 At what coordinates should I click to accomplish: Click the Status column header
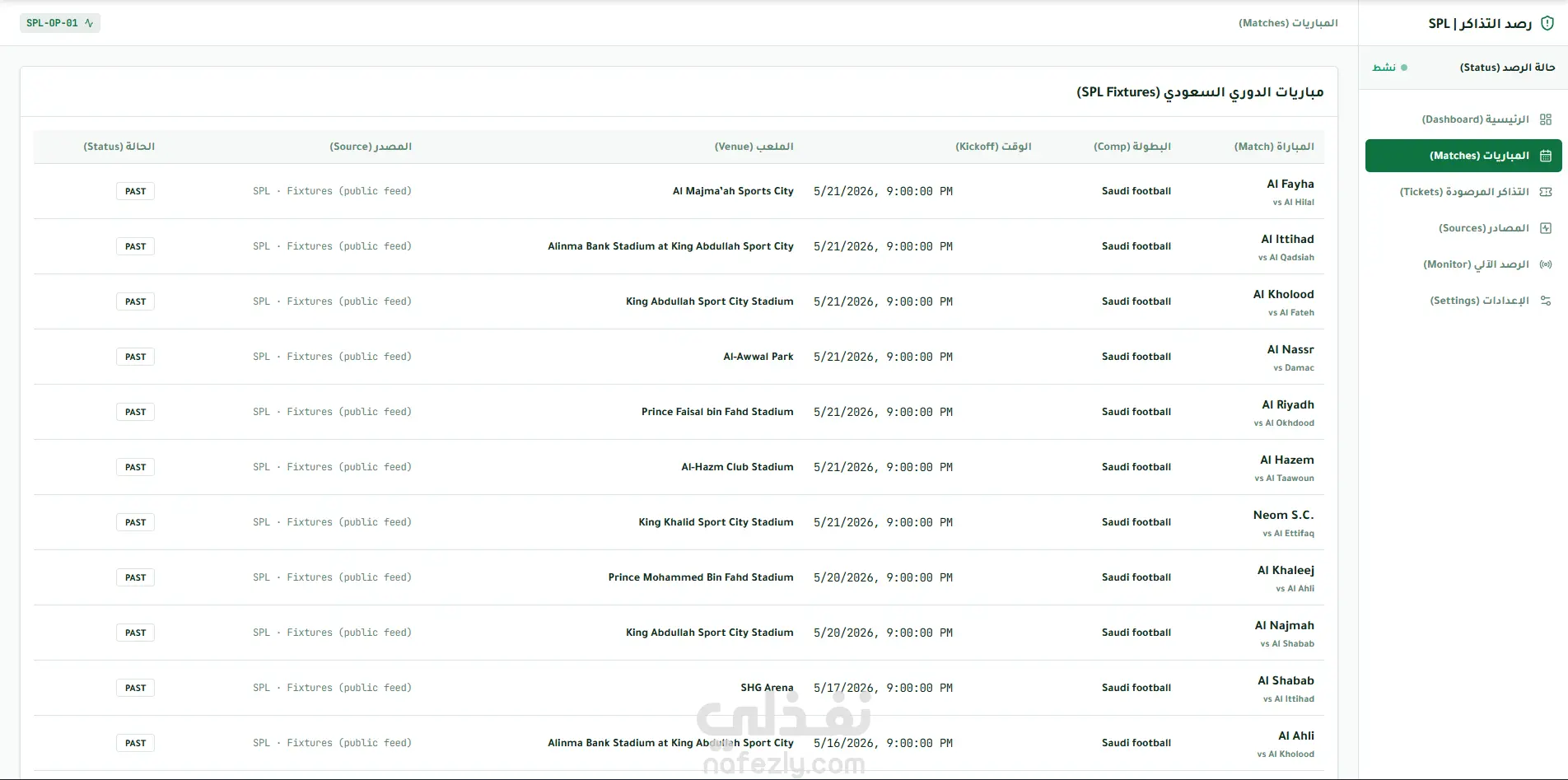pos(119,147)
